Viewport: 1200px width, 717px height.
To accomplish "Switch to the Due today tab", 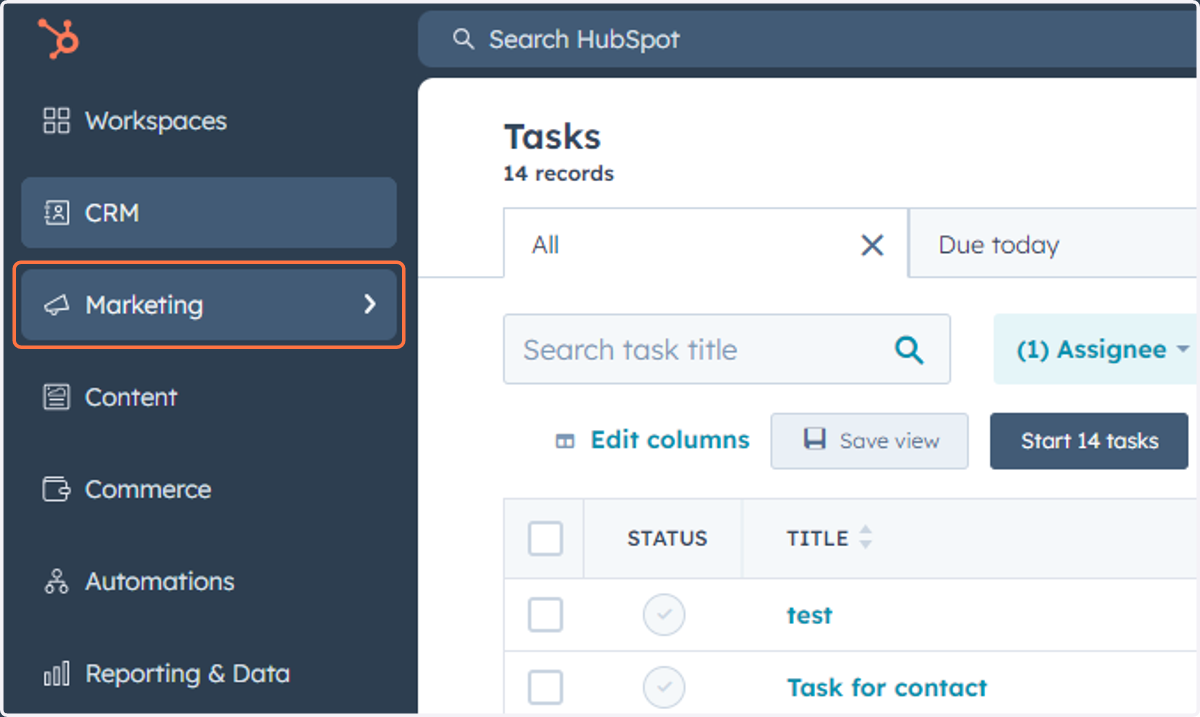I will tap(1054, 245).
